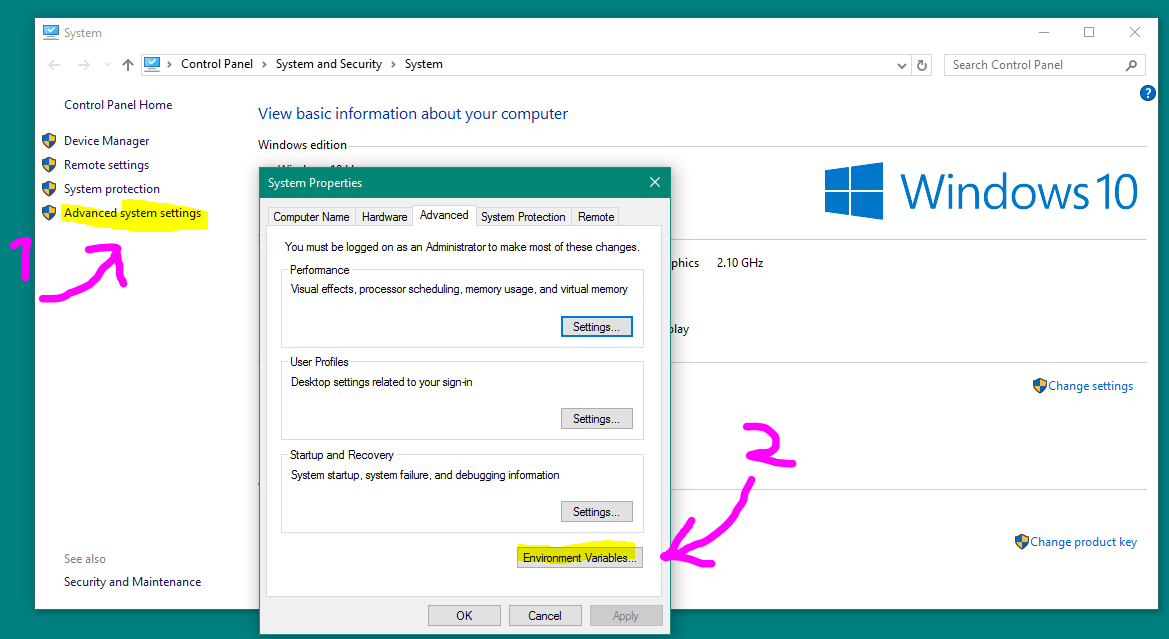This screenshot has height=639, width=1169.
Task: Click System window title icon
Action: [x=50, y=33]
